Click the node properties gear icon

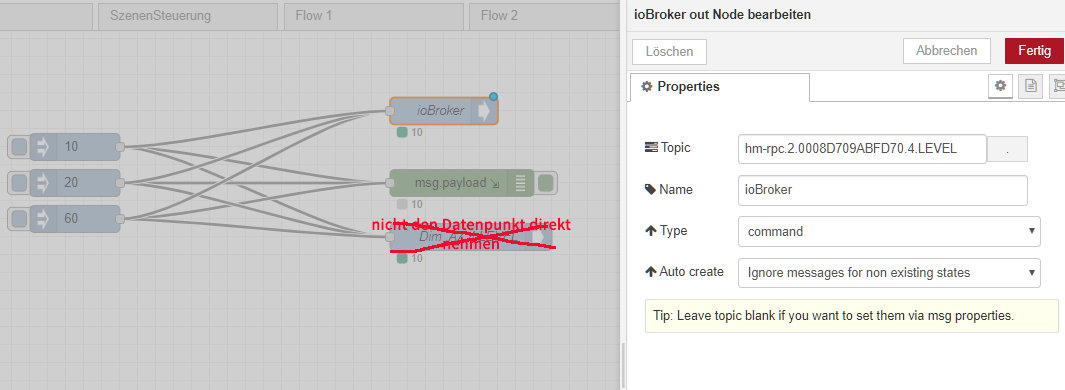click(1000, 86)
